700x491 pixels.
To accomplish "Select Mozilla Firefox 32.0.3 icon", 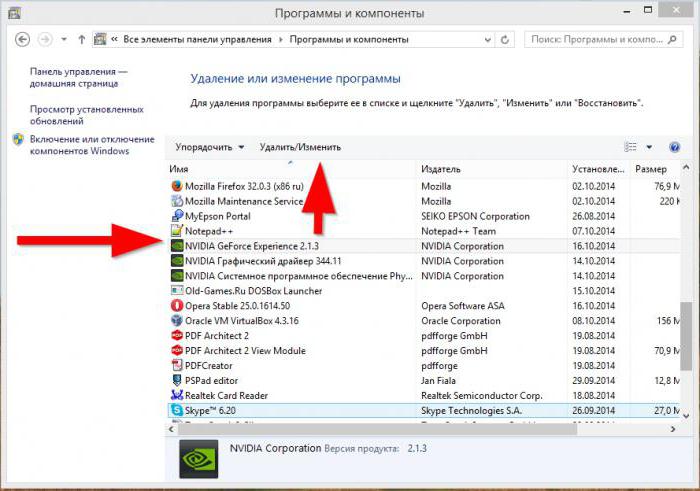I will click(x=177, y=186).
